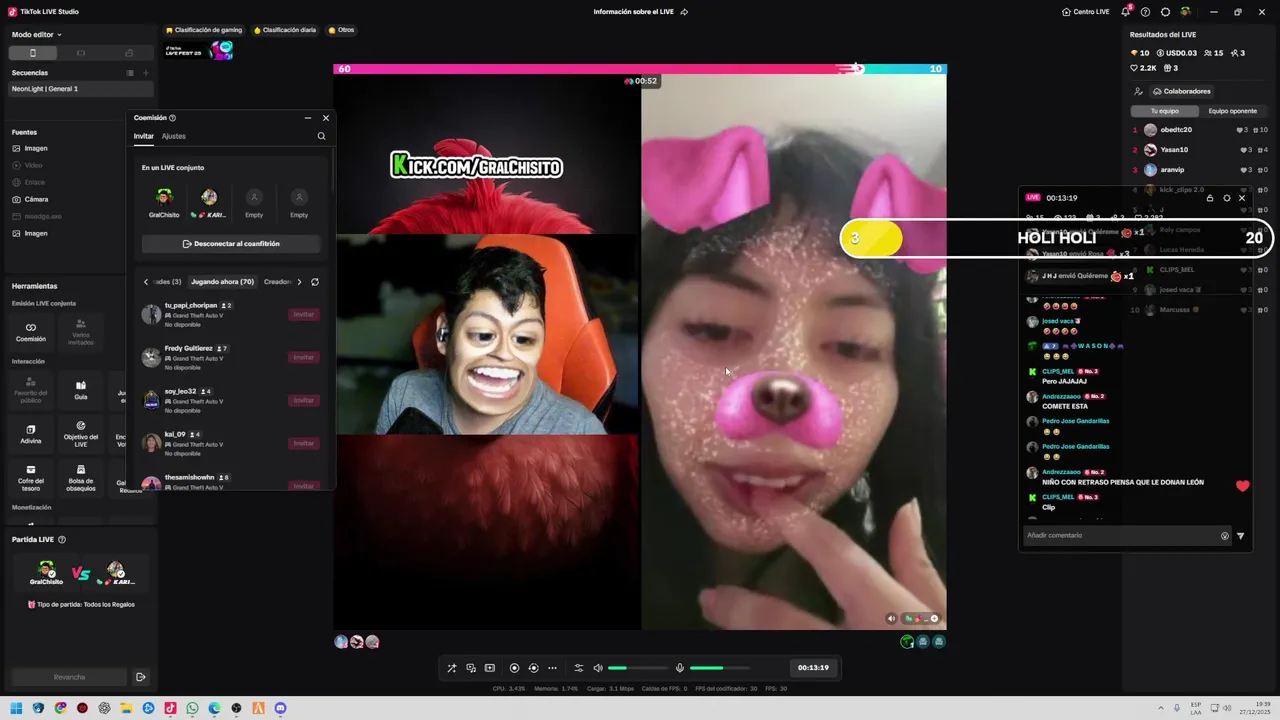Open the effects magic wand tool
Image resolution: width=1280 pixels, height=720 pixels.
(x=452, y=668)
